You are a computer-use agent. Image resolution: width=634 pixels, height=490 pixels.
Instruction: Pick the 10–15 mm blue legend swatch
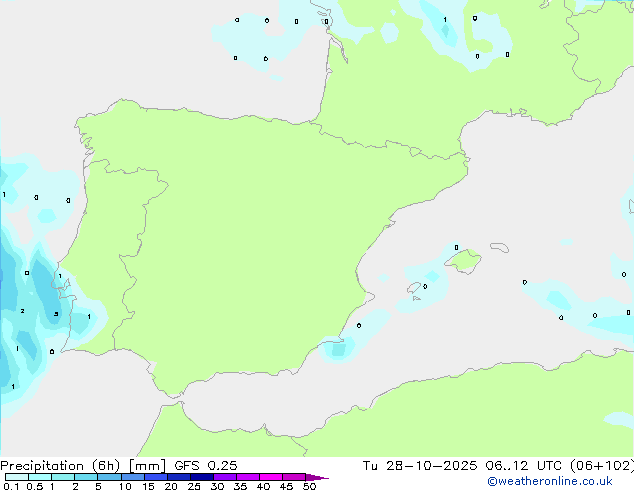133,477
